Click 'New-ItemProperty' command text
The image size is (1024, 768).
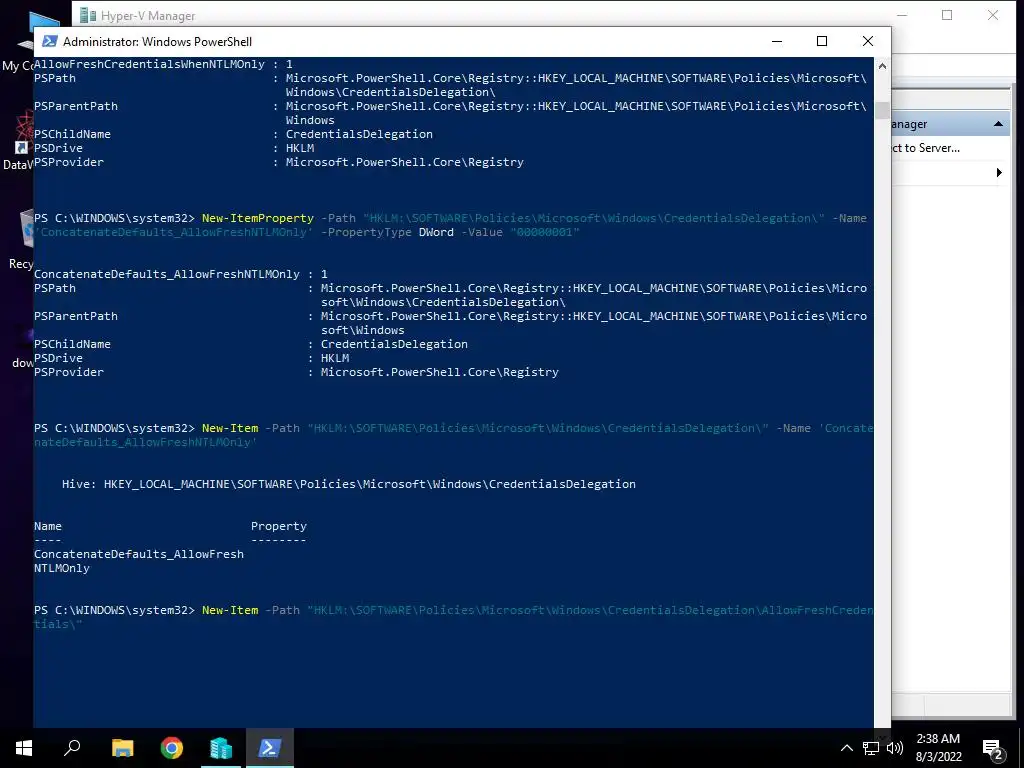[x=257, y=218]
